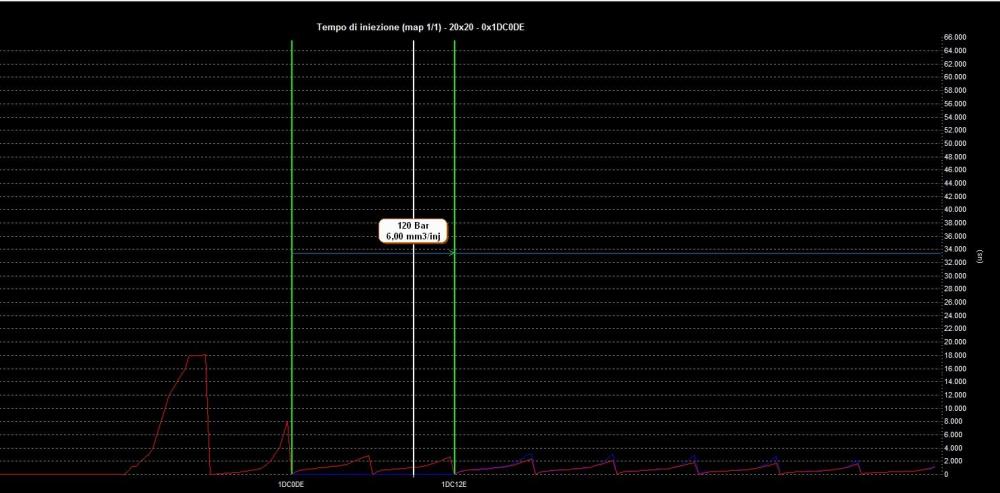The width and height of the screenshot is (1000, 493).
Task: Click the 26.000 y-axis value
Action: (955, 302)
